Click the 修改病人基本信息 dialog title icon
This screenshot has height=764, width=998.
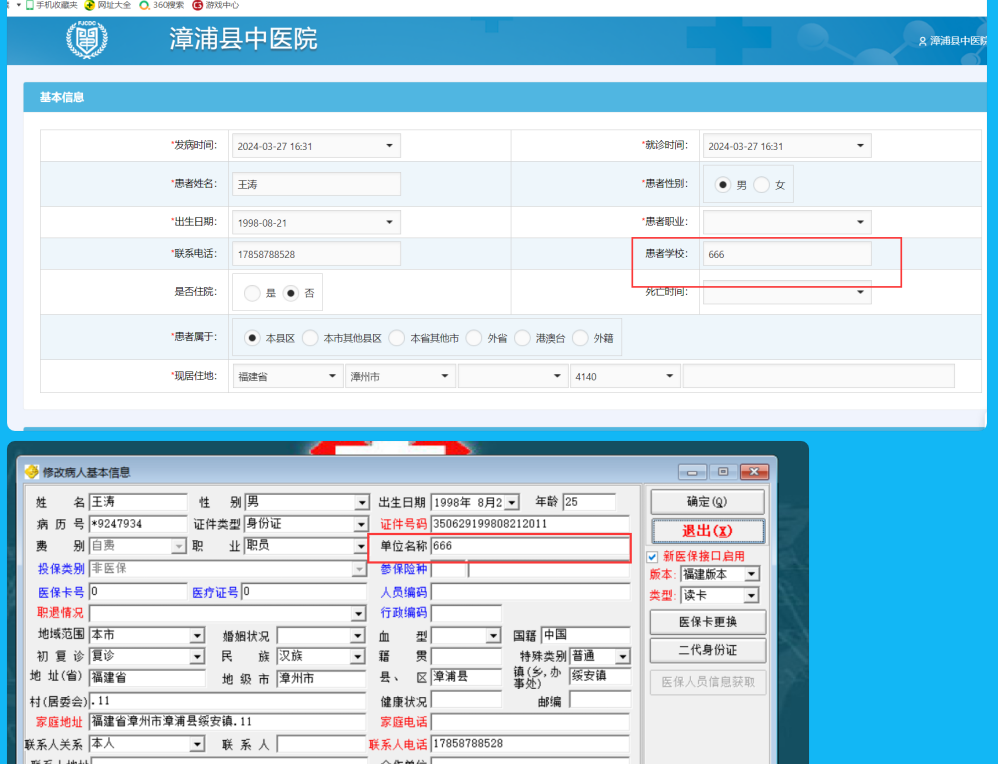coord(31,472)
